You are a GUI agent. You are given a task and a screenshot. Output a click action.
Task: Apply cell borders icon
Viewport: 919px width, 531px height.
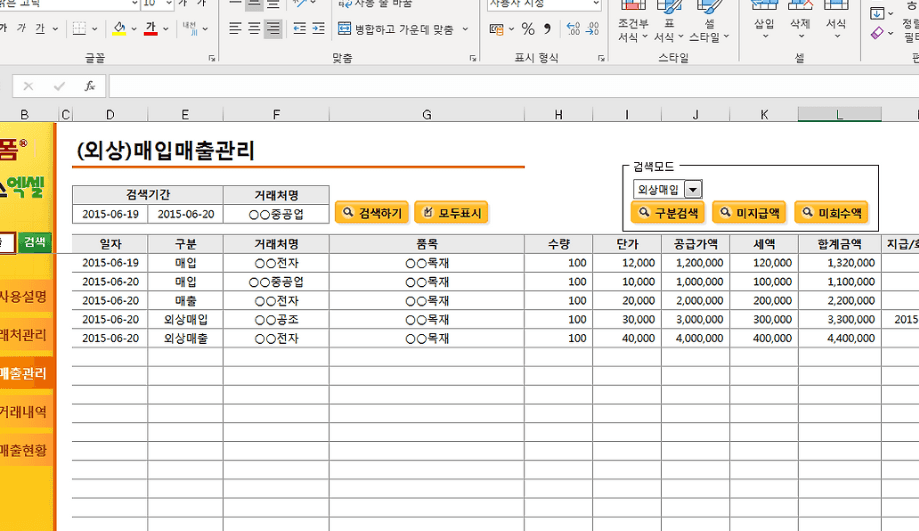(x=79, y=28)
